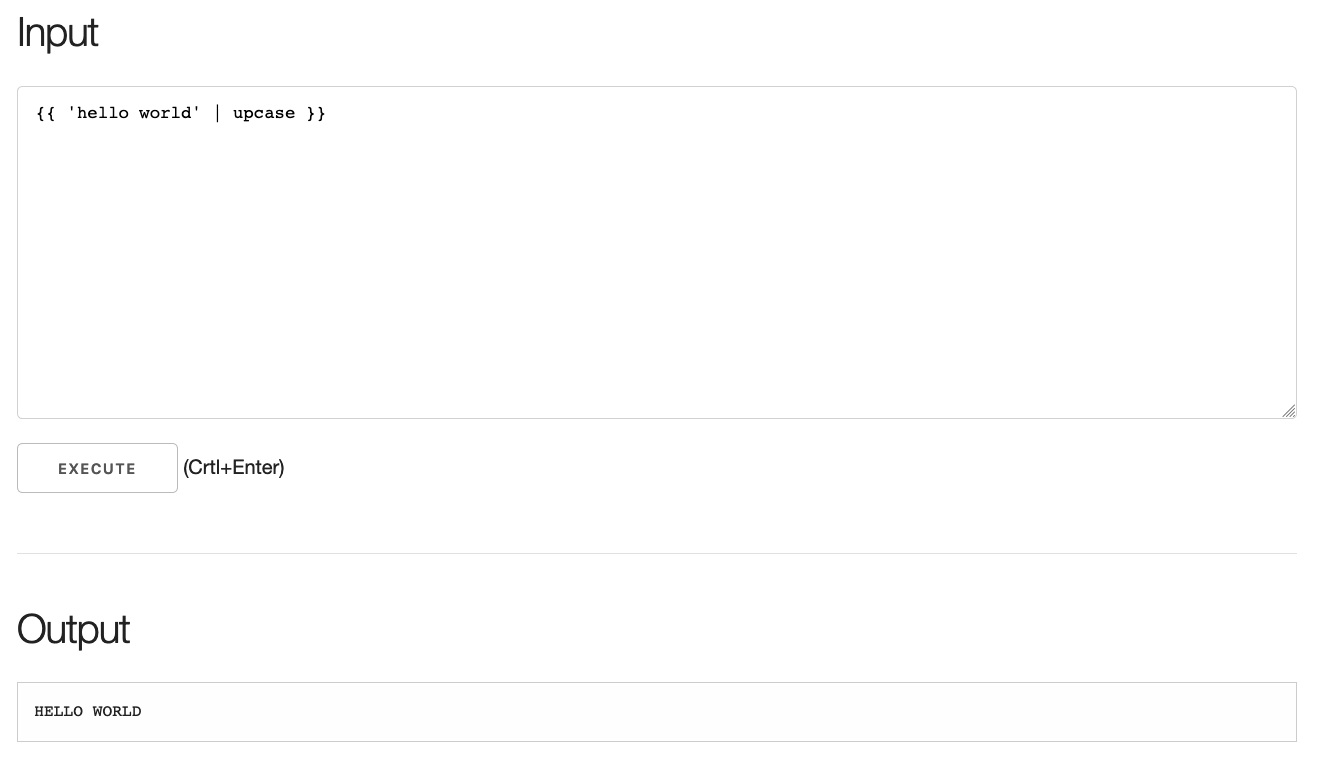Screen dimensions: 1320x761
Task: Click the WORLD word in output
Action: tap(117, 711)
